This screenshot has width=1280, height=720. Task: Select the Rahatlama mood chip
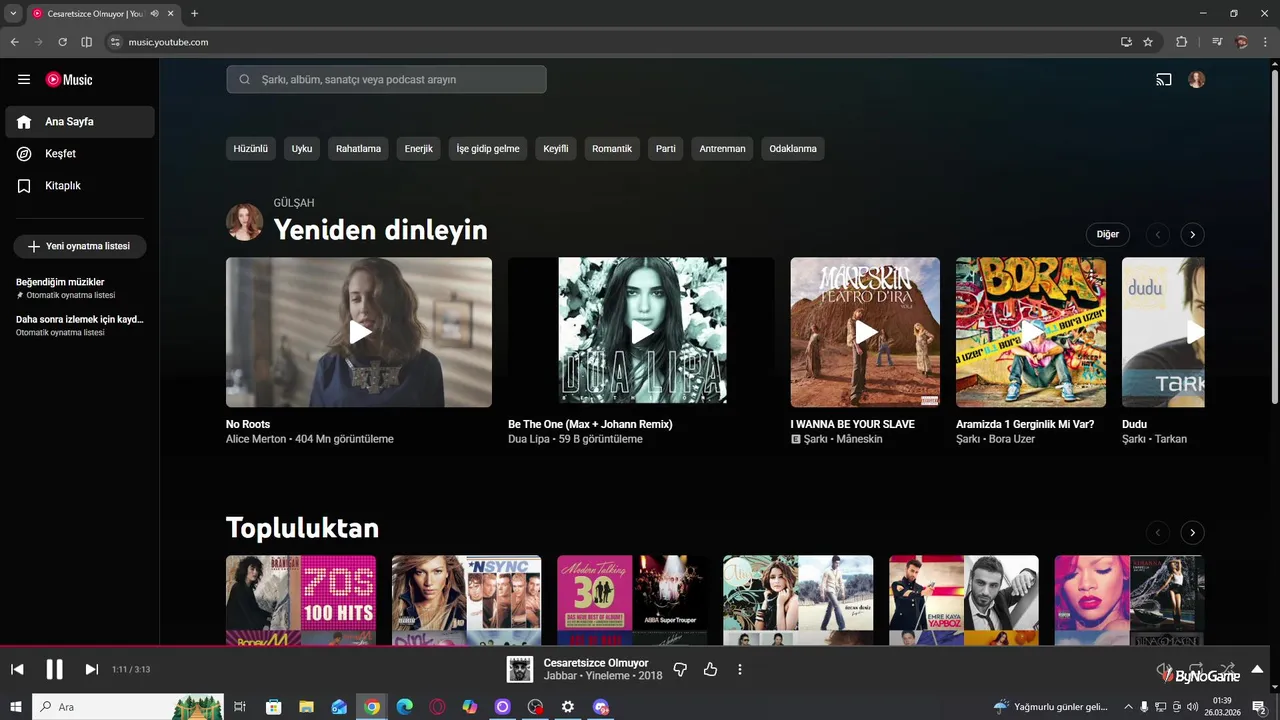pyautogui.click(x=358, y=149)
